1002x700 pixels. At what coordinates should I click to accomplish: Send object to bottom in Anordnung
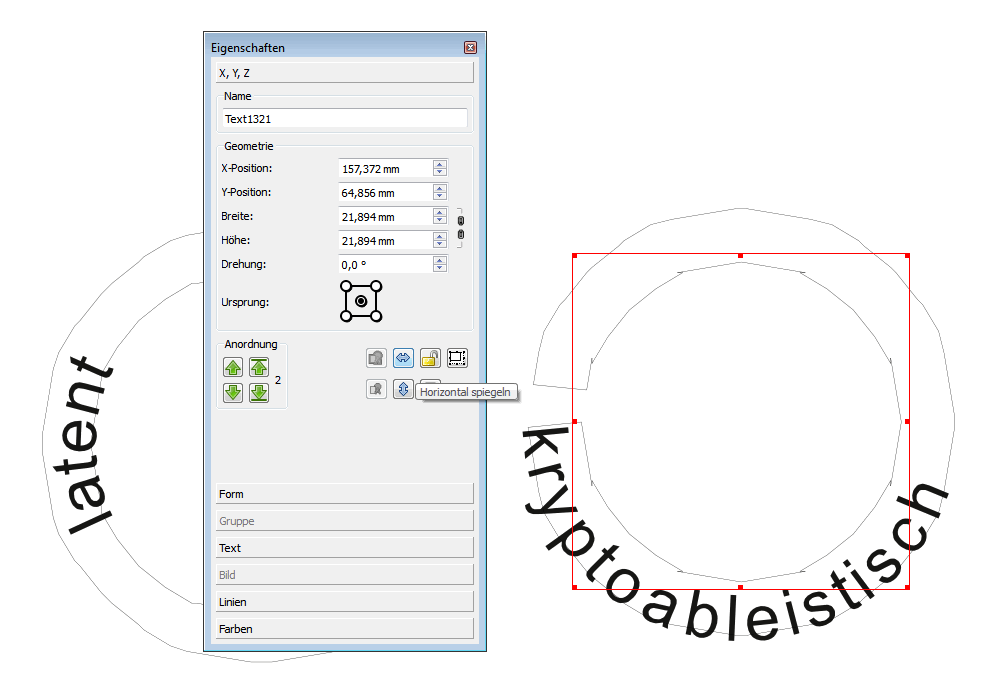(x=259, y=392)
